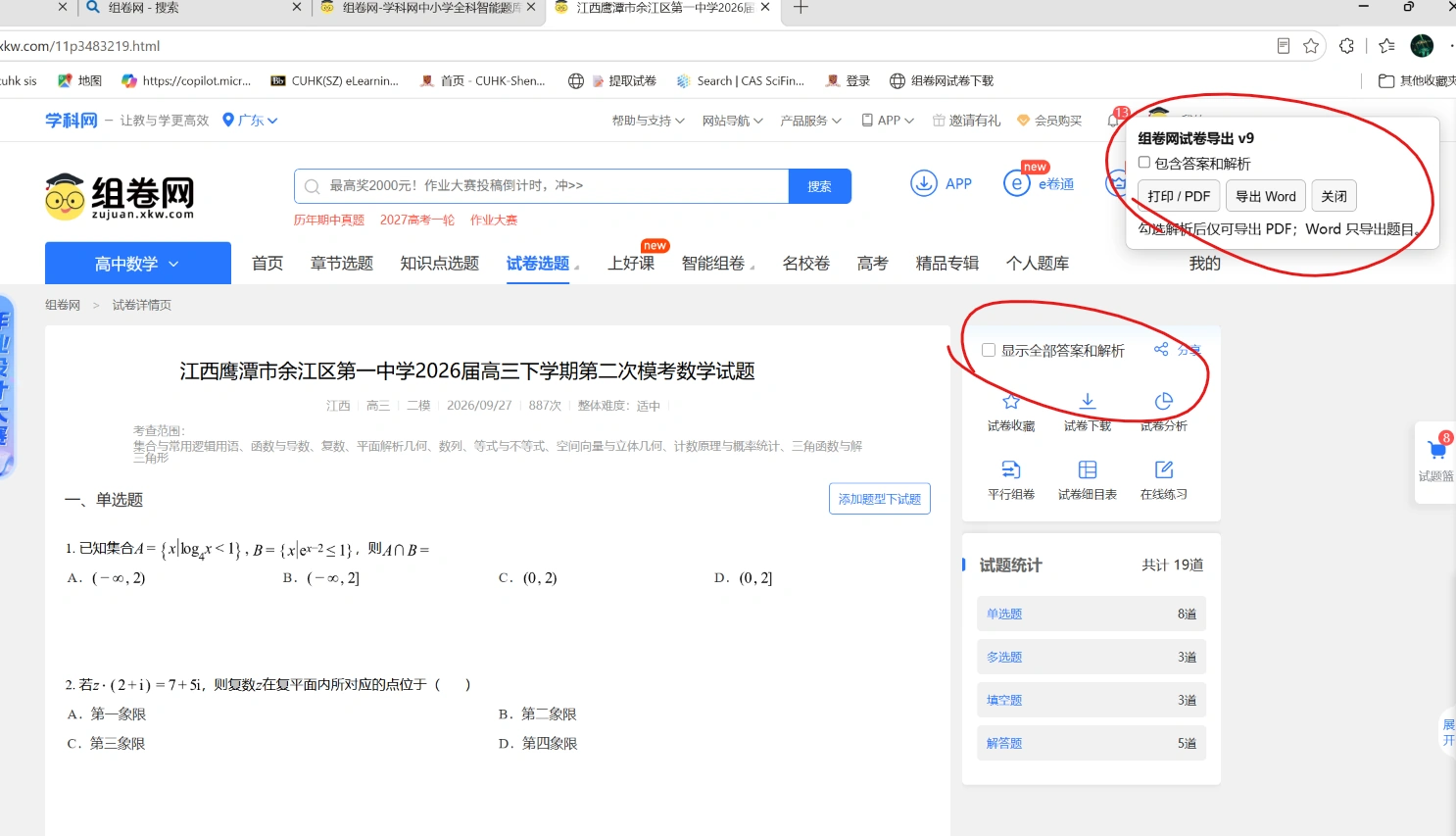Open the browser reader view icon
Viewport: 1456px width, 836px height.
tap(1284, 46)
